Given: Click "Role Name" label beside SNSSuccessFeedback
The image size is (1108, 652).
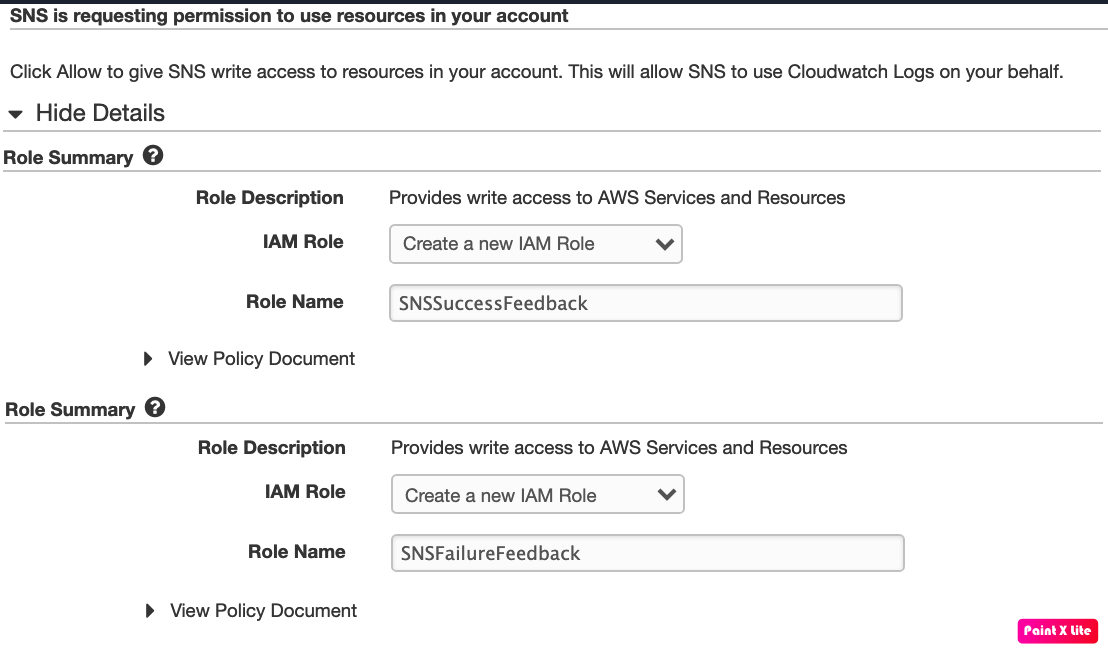Looking at the screenshot, I should [295, 302].
